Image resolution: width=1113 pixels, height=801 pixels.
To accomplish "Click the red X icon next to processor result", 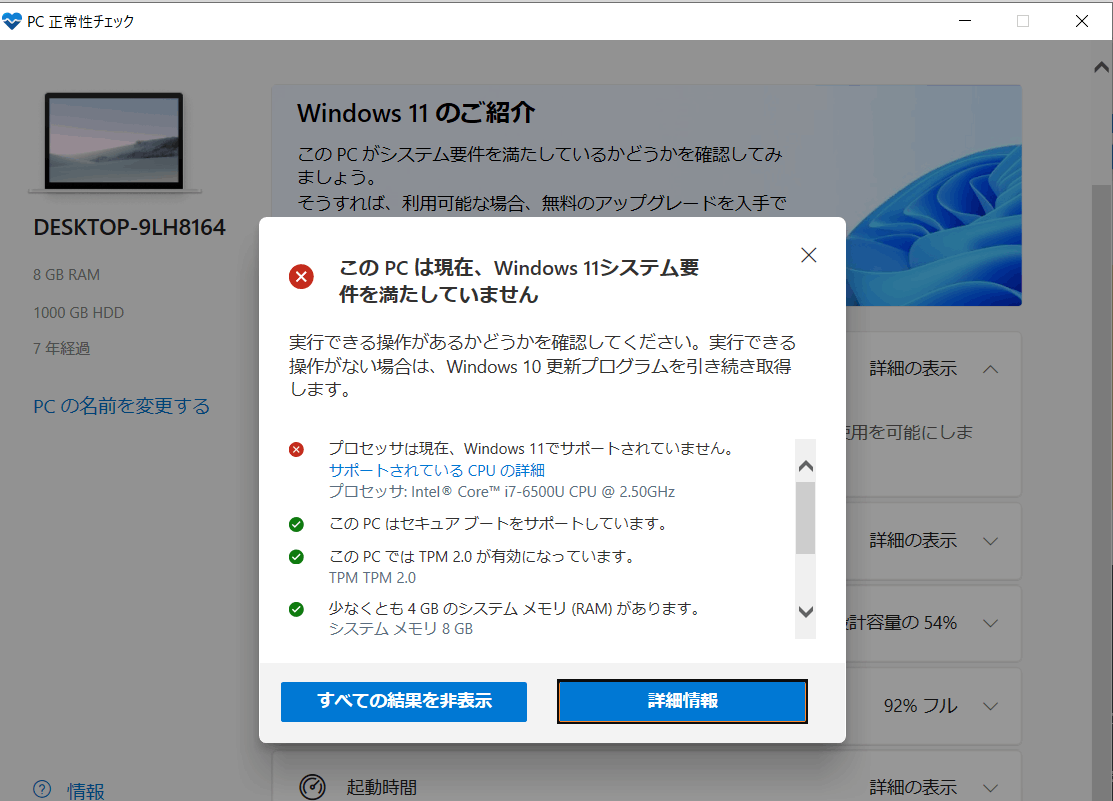I will (297, 449).
